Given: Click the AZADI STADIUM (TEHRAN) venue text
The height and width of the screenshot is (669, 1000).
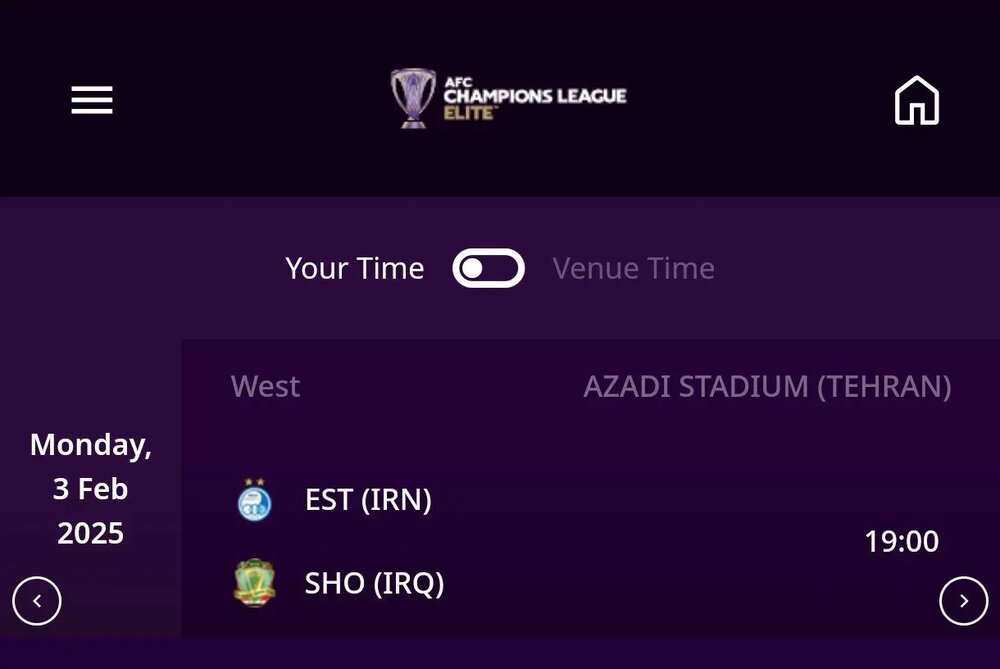Looking at the screenshot, I should click(x=767, y=386).
